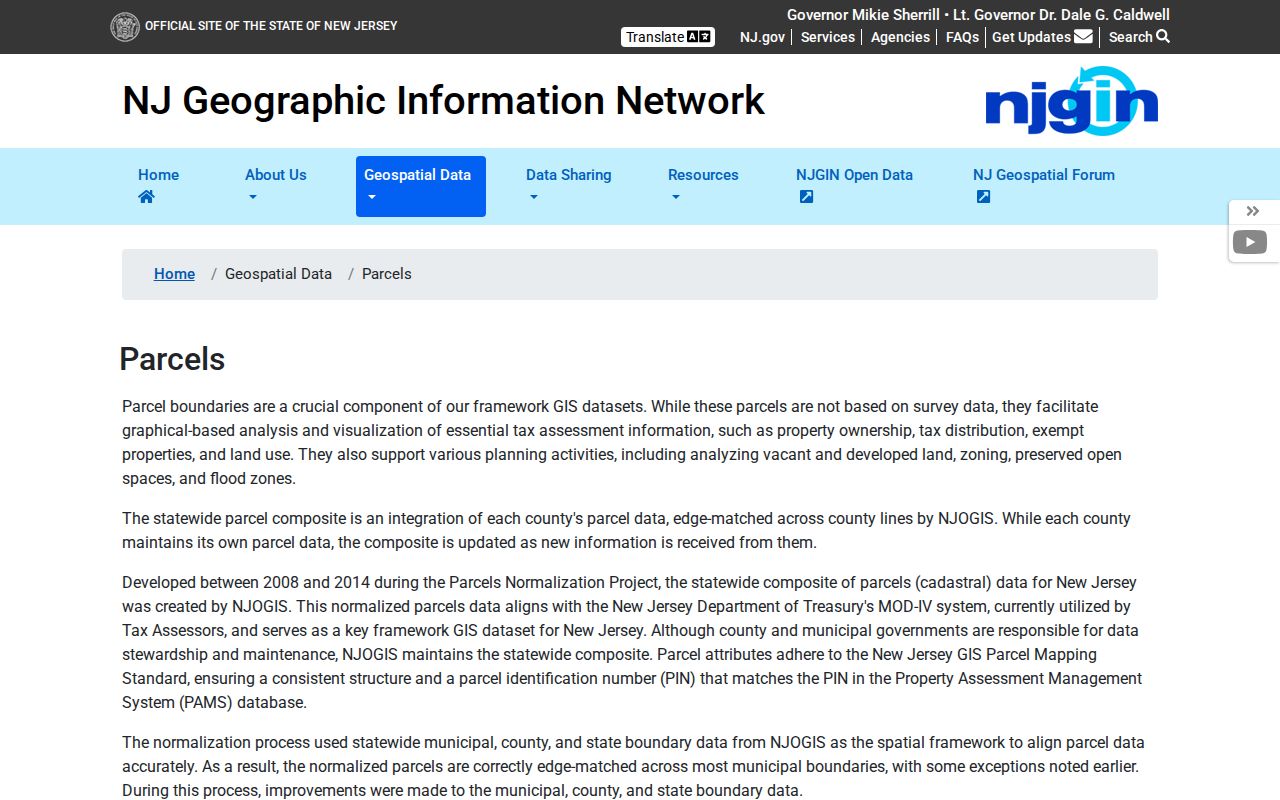Image resolution: width=1280 pixels, height=800 pixels.
Task: Expand the side panel double-chevron icon
Action: pos(1252,211)
